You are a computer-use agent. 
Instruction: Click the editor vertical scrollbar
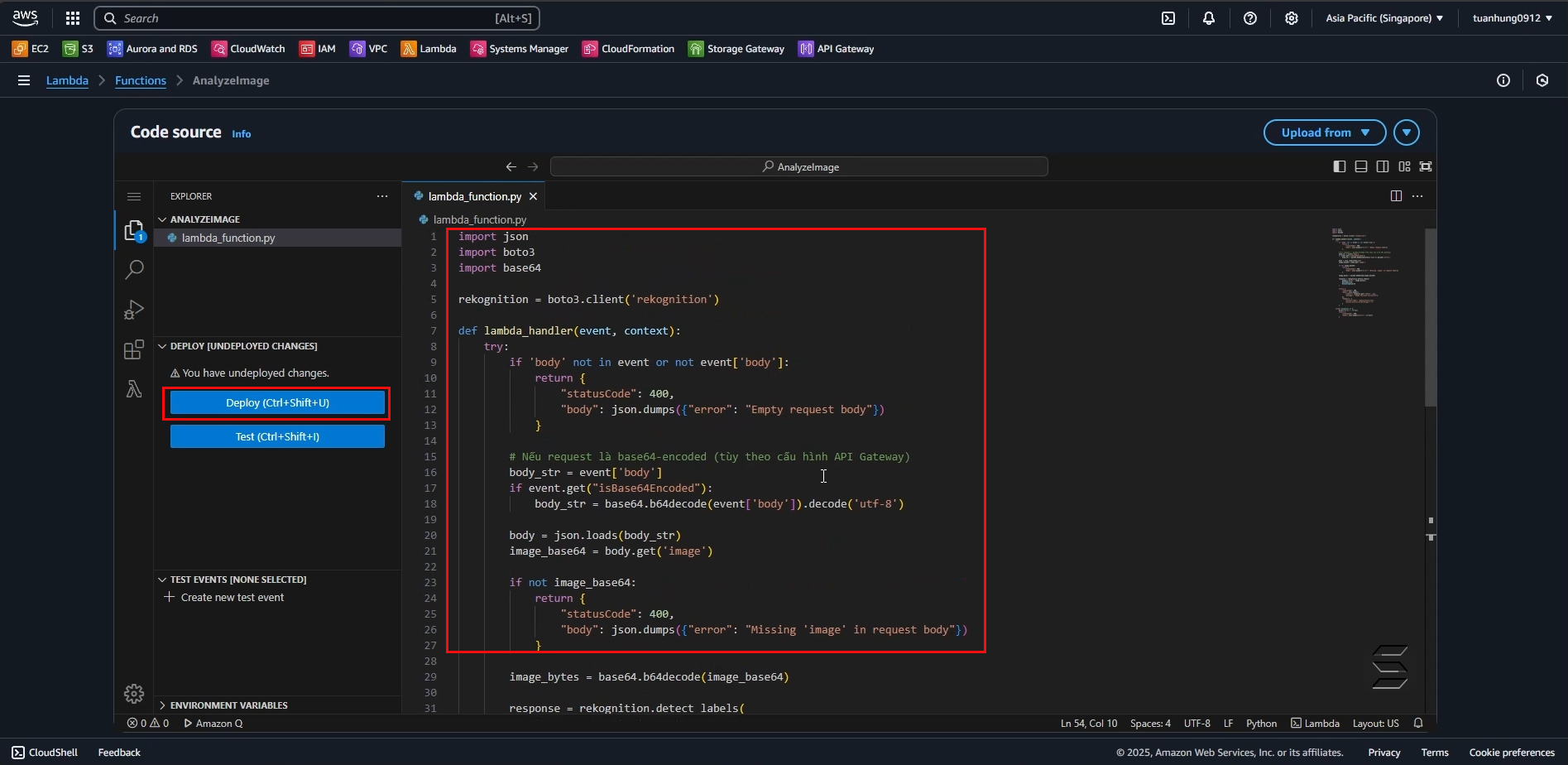pyautogui.click(x=1431, y=317)
